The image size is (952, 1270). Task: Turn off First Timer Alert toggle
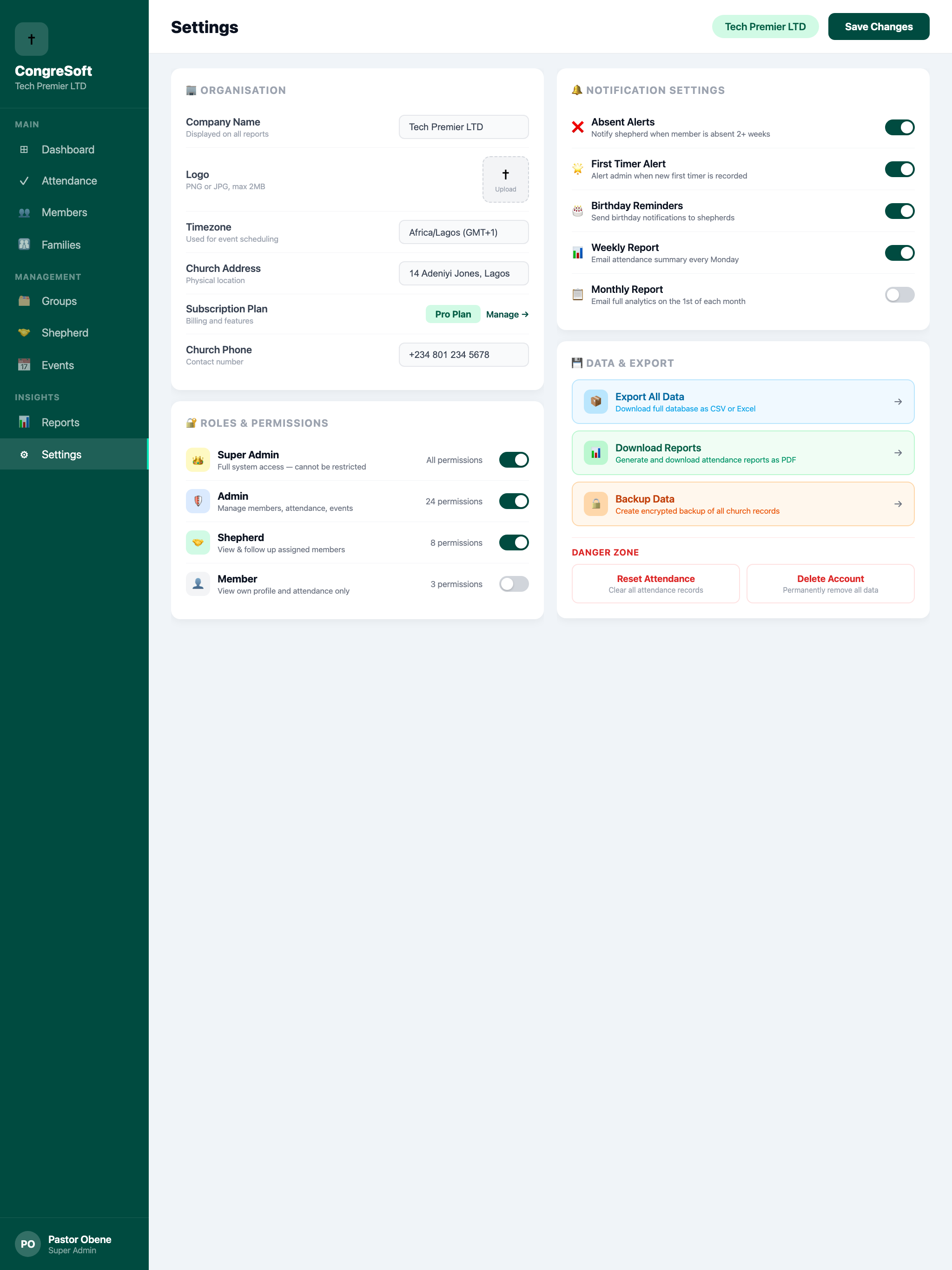[899, 169]
